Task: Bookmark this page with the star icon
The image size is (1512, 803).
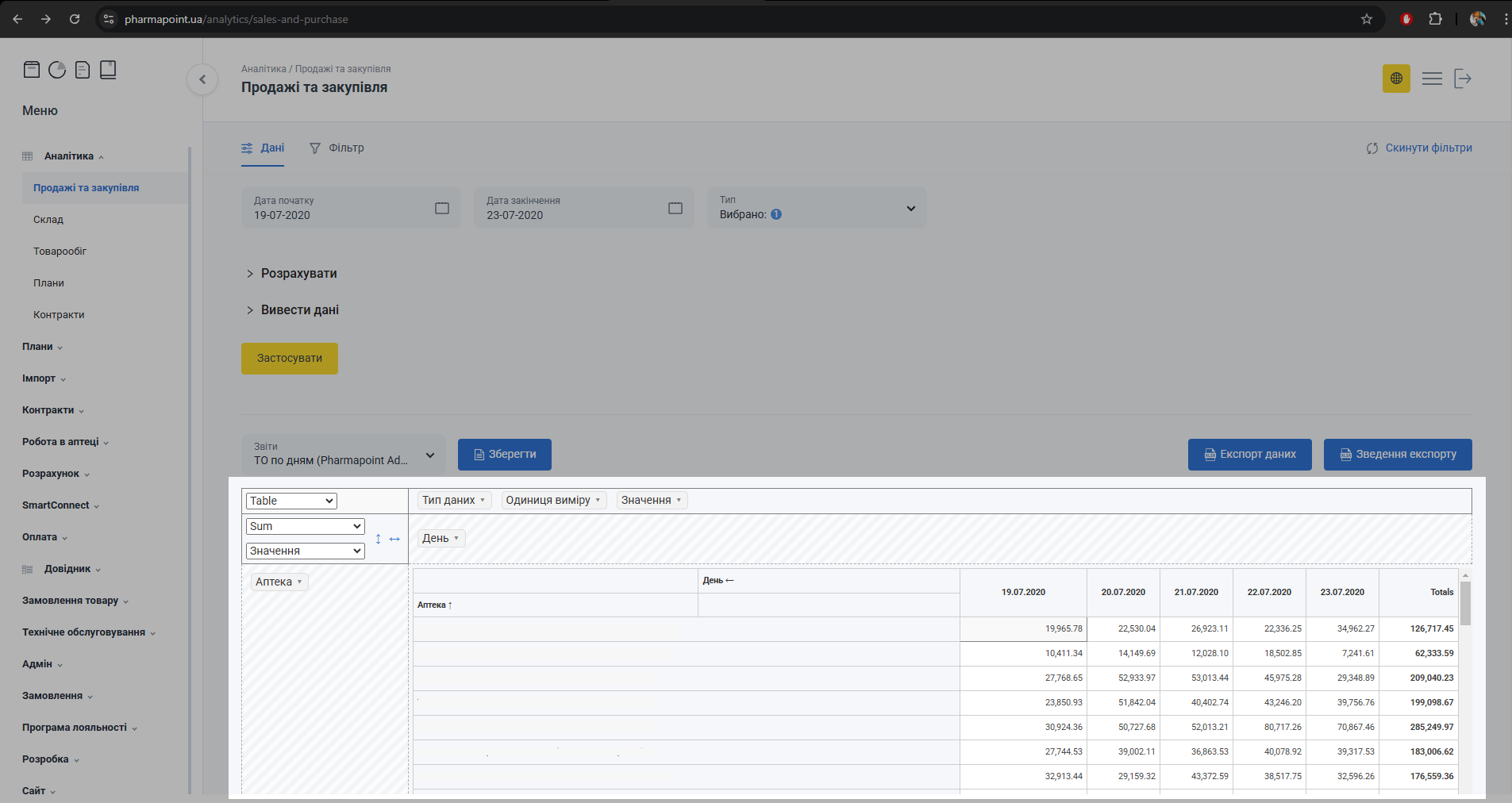Action: [1367, 19]
